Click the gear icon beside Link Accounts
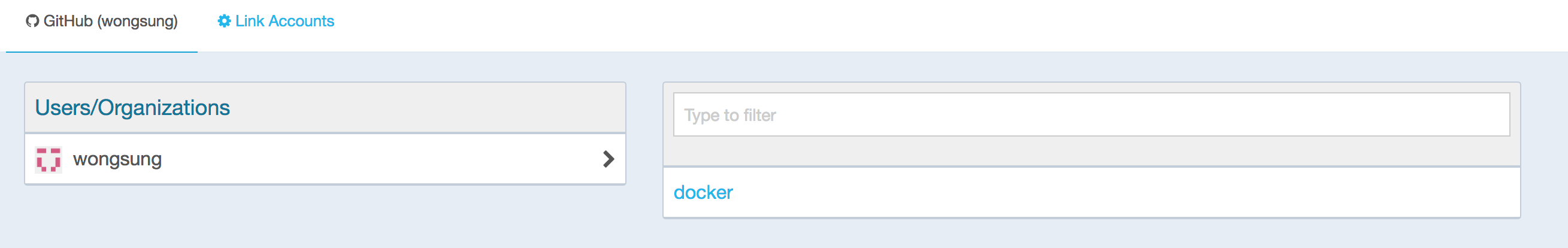The image size is (1568, 248). (224, 22)
